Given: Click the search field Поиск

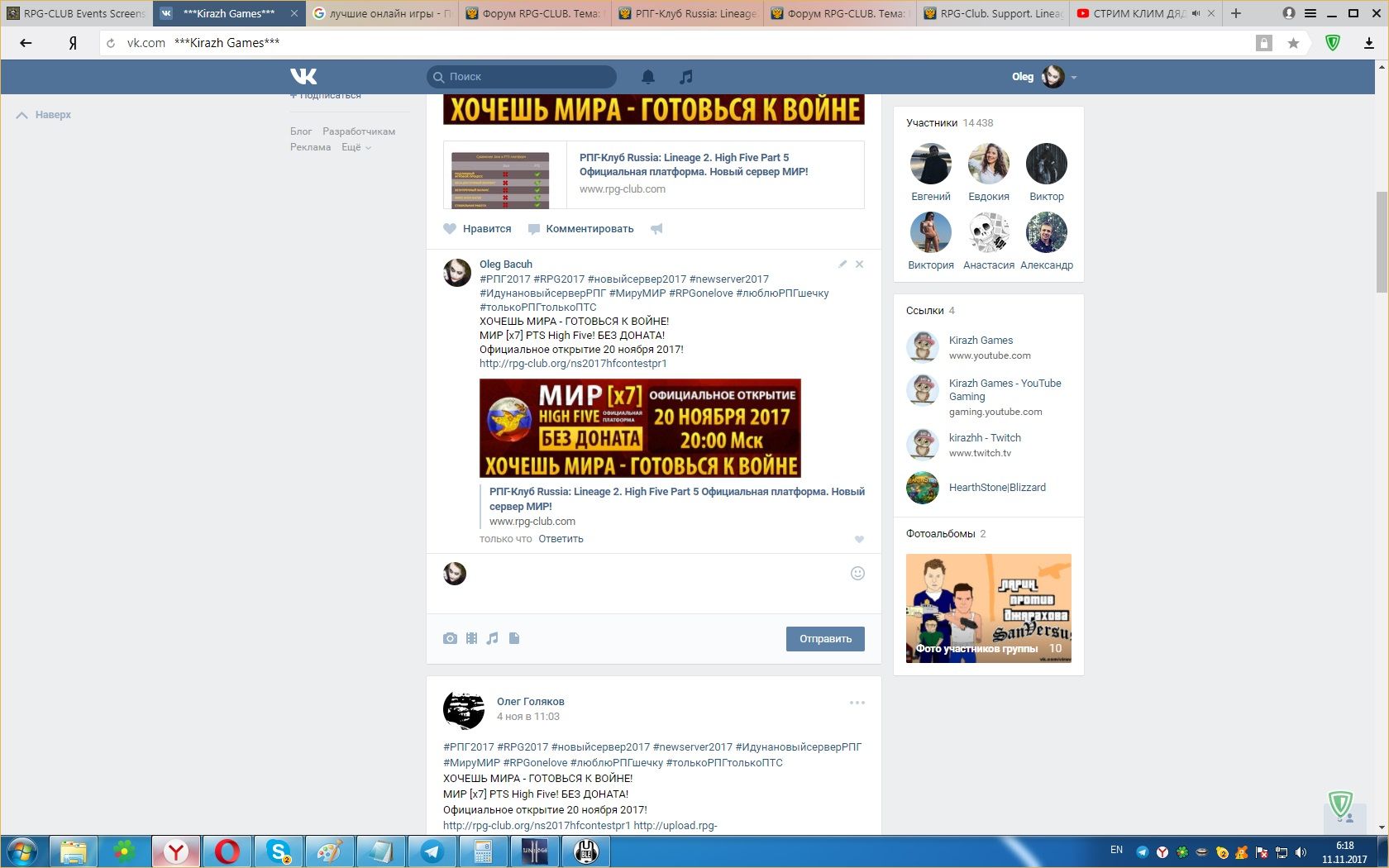Looking at the screenshot, I should click(522, 77).
